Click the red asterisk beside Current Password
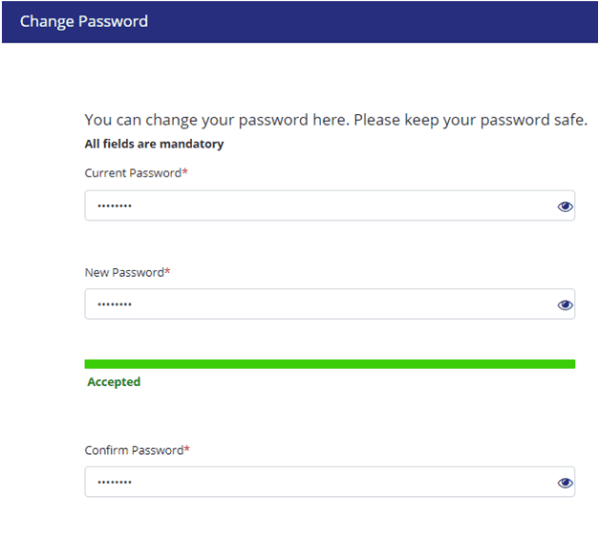 pos(185,173)
